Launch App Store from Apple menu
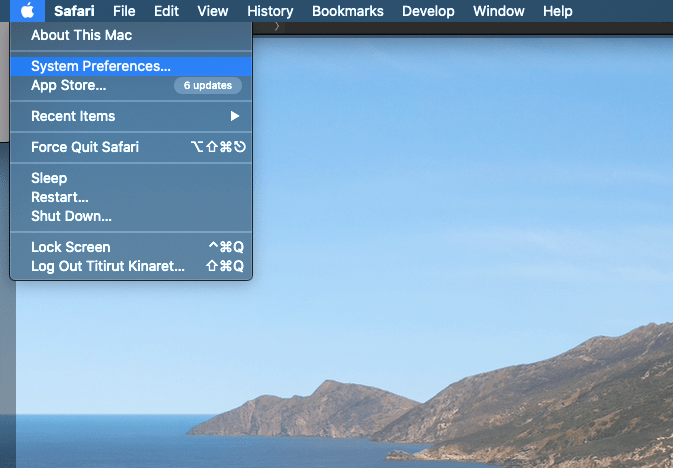The image size is (673, 468). click(68, 85)
